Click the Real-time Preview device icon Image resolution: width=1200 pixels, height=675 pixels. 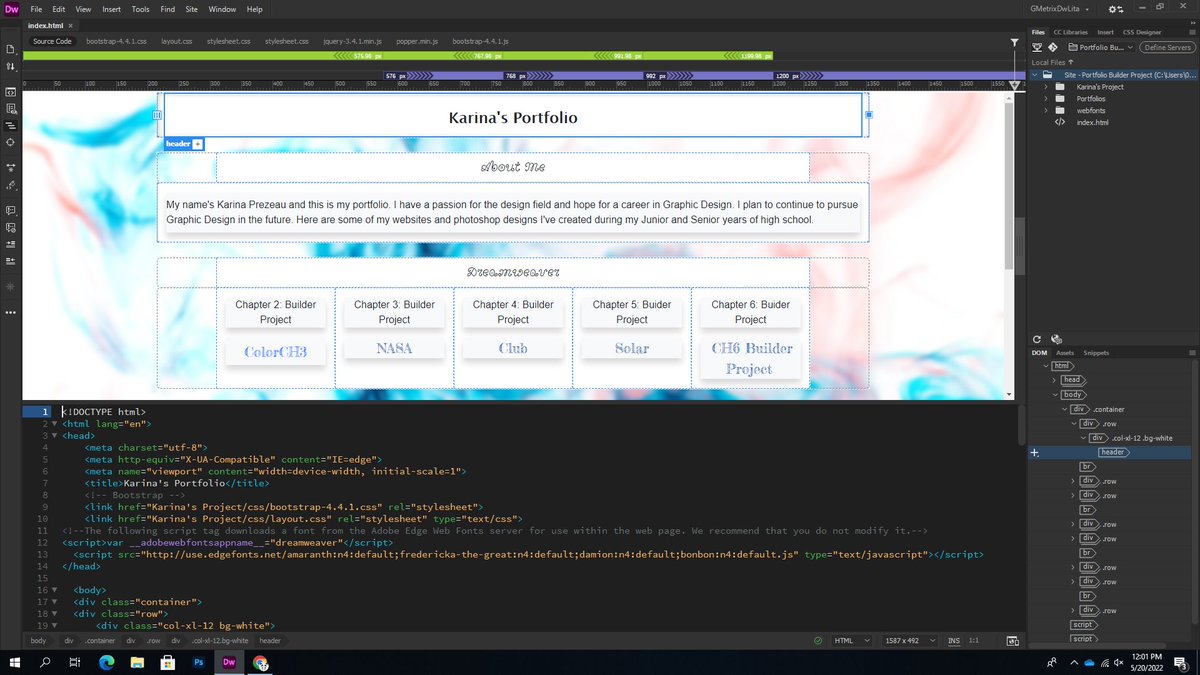[x=1013, y=641]
